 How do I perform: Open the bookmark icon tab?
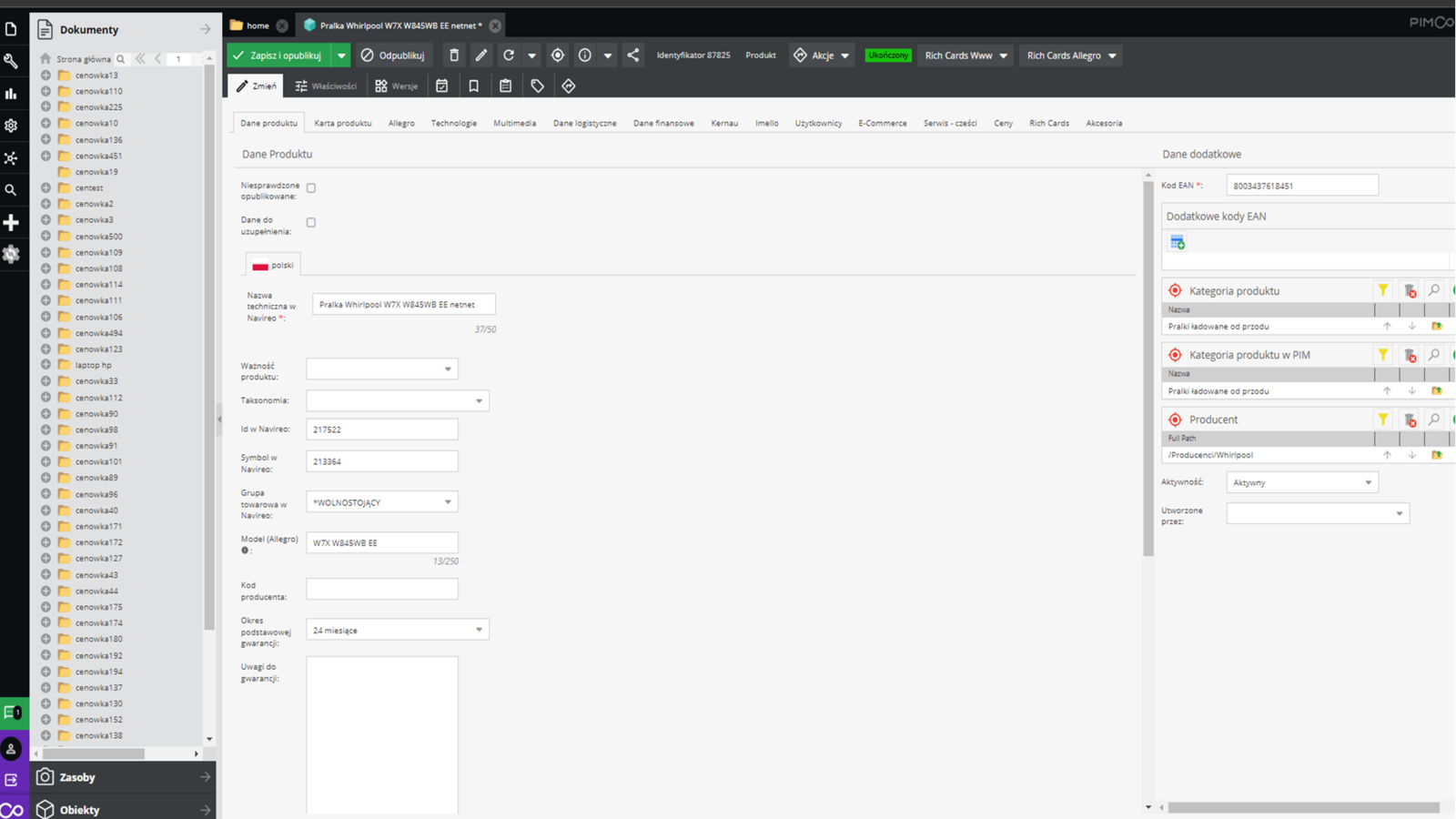(474, 86)
